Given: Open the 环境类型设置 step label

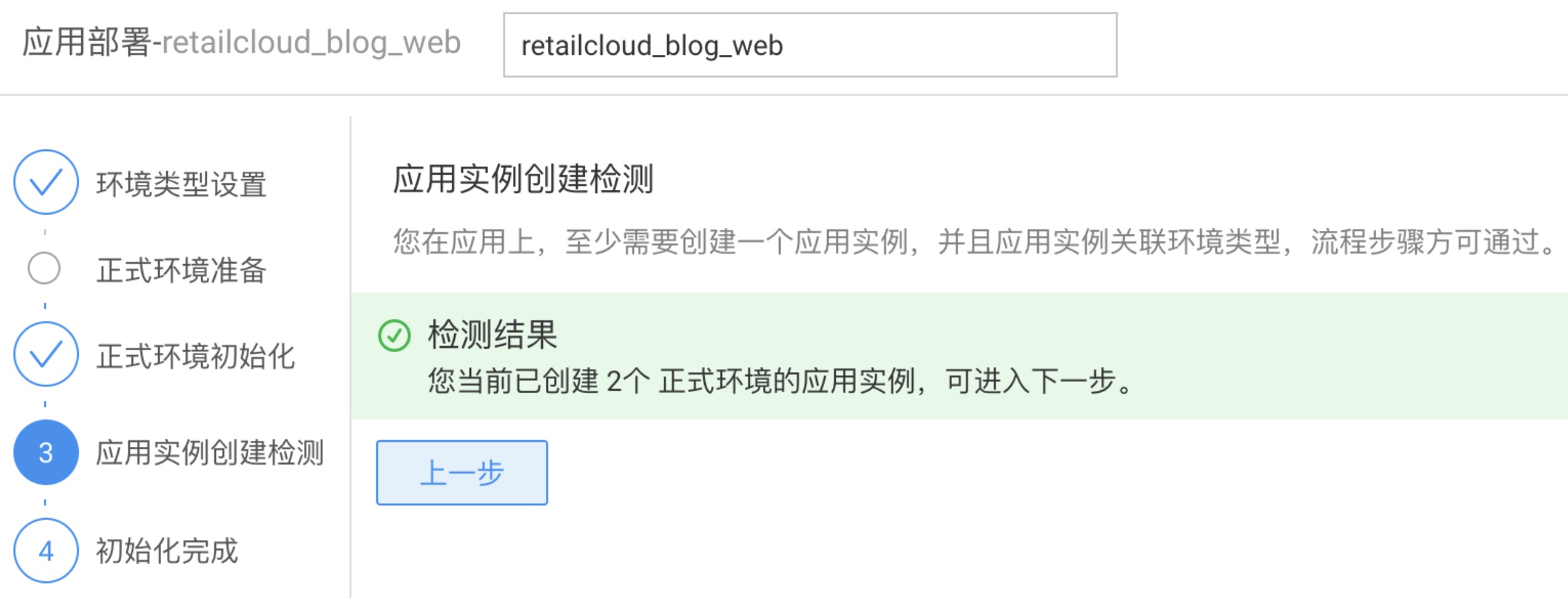Looking at the screenshot, I should (x=181, y=184).
